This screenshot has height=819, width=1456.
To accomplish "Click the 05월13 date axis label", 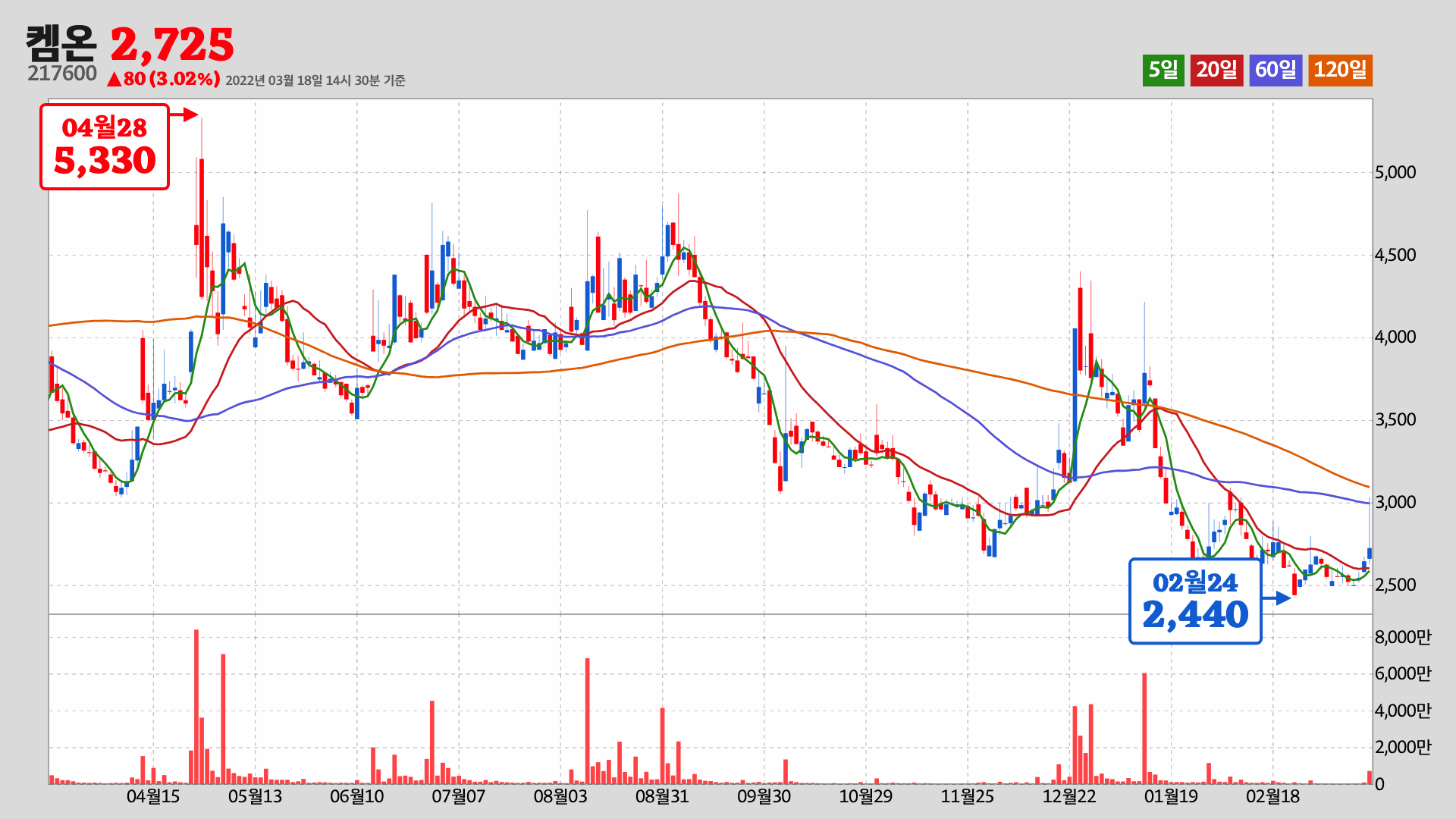I will click(x=255, y=797).
